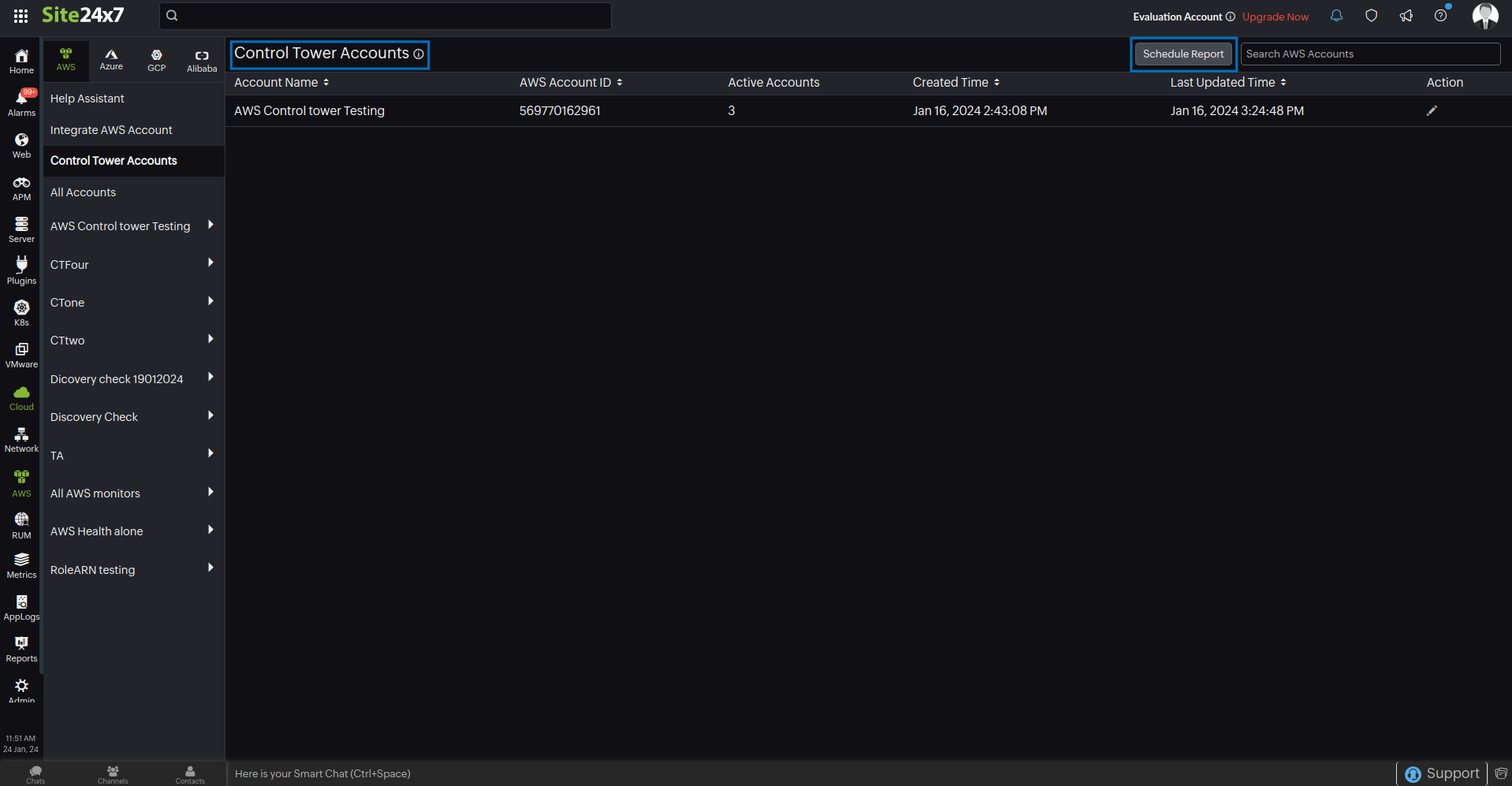
Task: Click the apps grid launcher icon
Action: pos(21,16)
